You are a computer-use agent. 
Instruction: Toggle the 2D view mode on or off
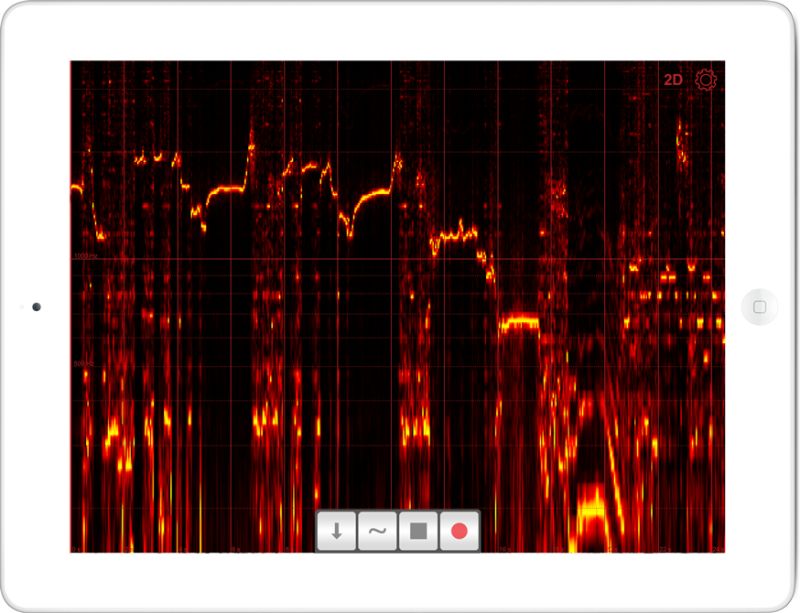[x=674, y=77]
